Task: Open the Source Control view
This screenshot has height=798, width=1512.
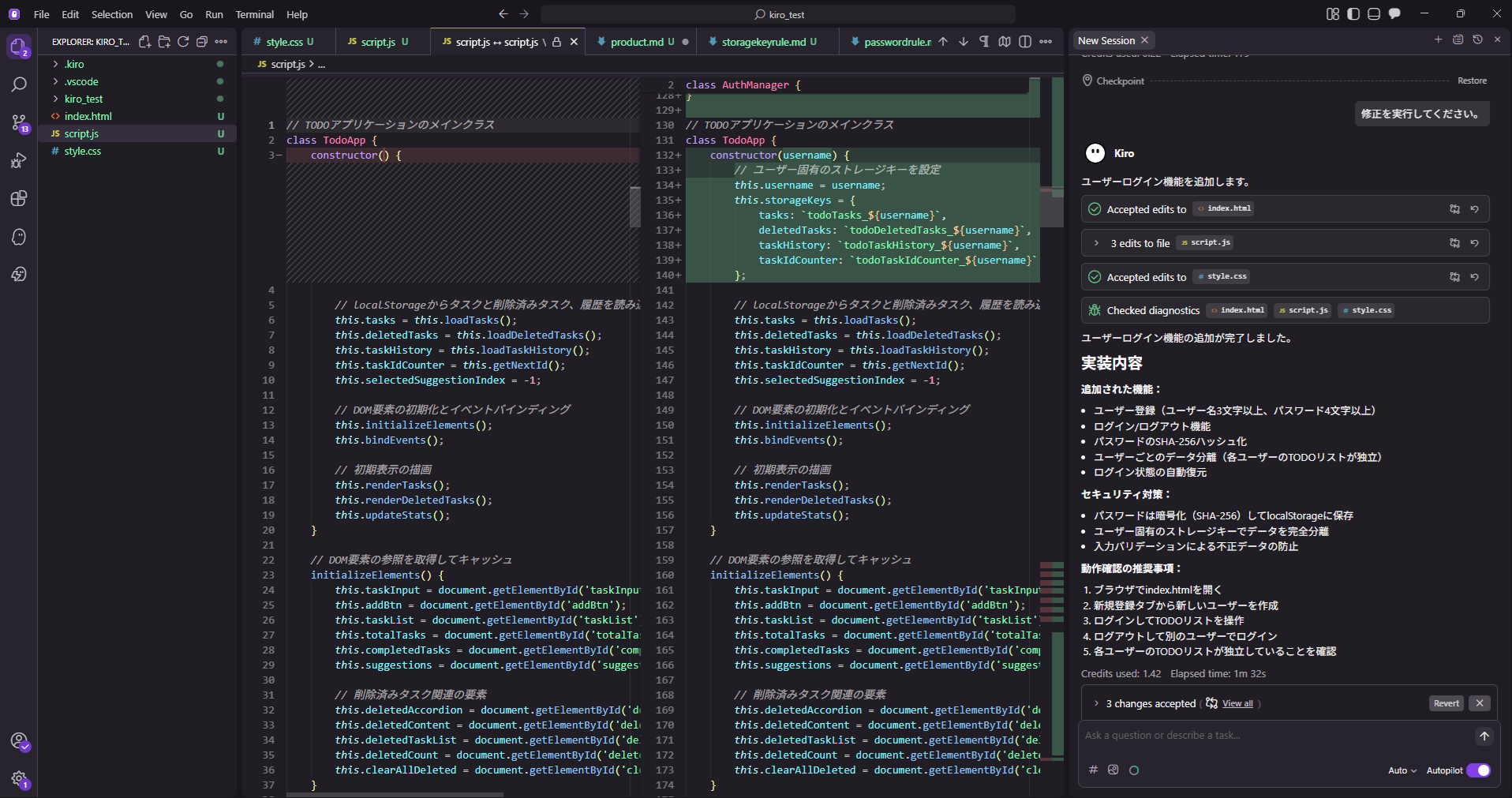Action: coord(19,122)
